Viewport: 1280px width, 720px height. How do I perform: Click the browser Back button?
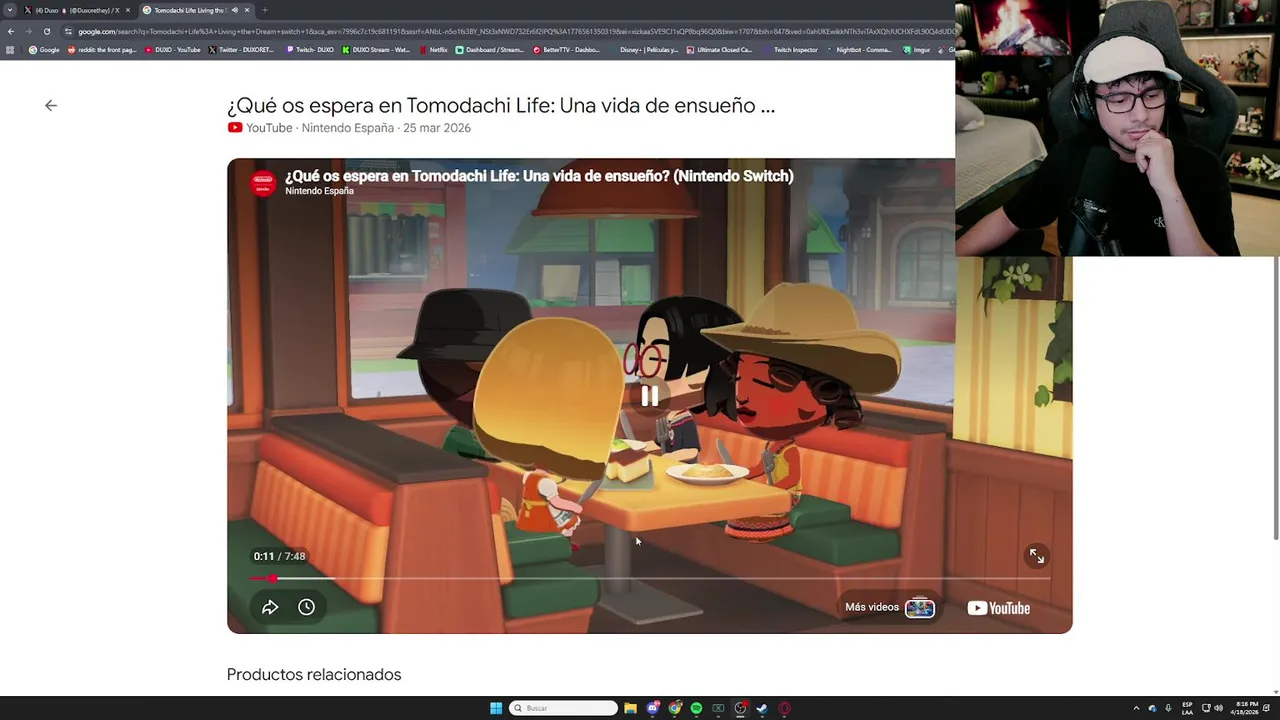[x=10, y=31]
